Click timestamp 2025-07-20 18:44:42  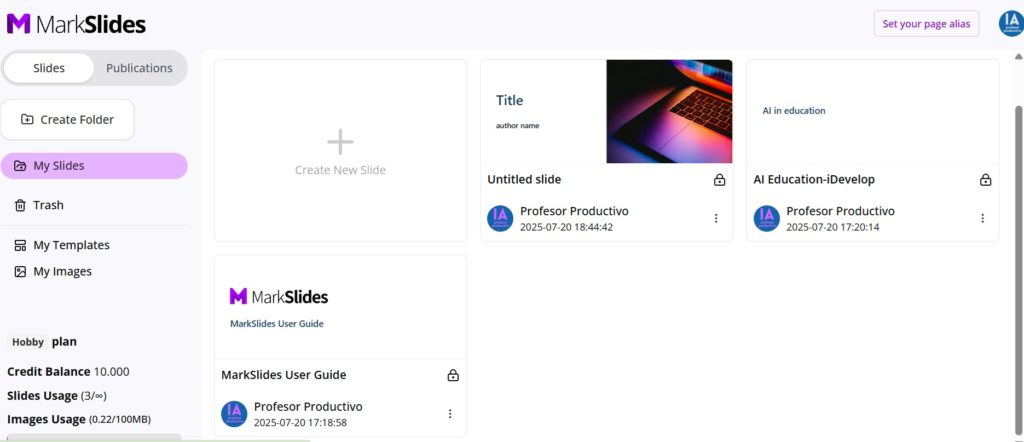tap(566, 227)
